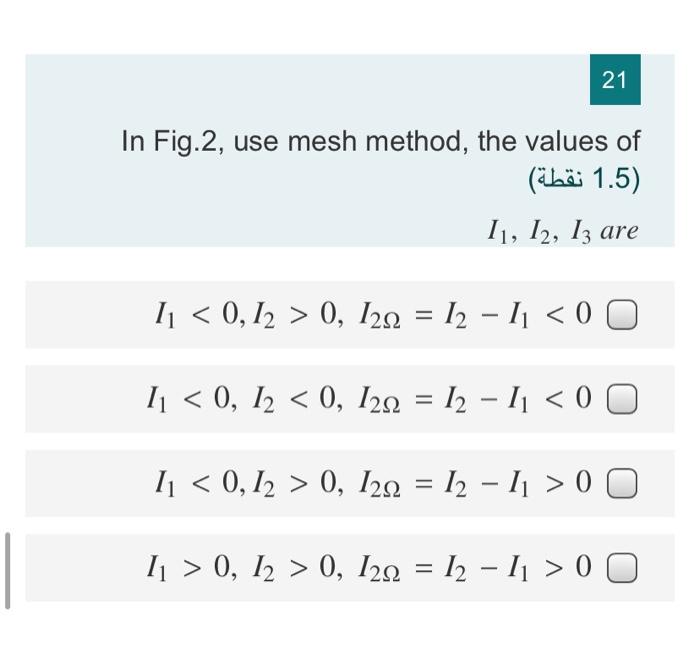Viewport: 700px width, 645px height.
Task: Click the question number 21 badge
Action: (615, 80)
